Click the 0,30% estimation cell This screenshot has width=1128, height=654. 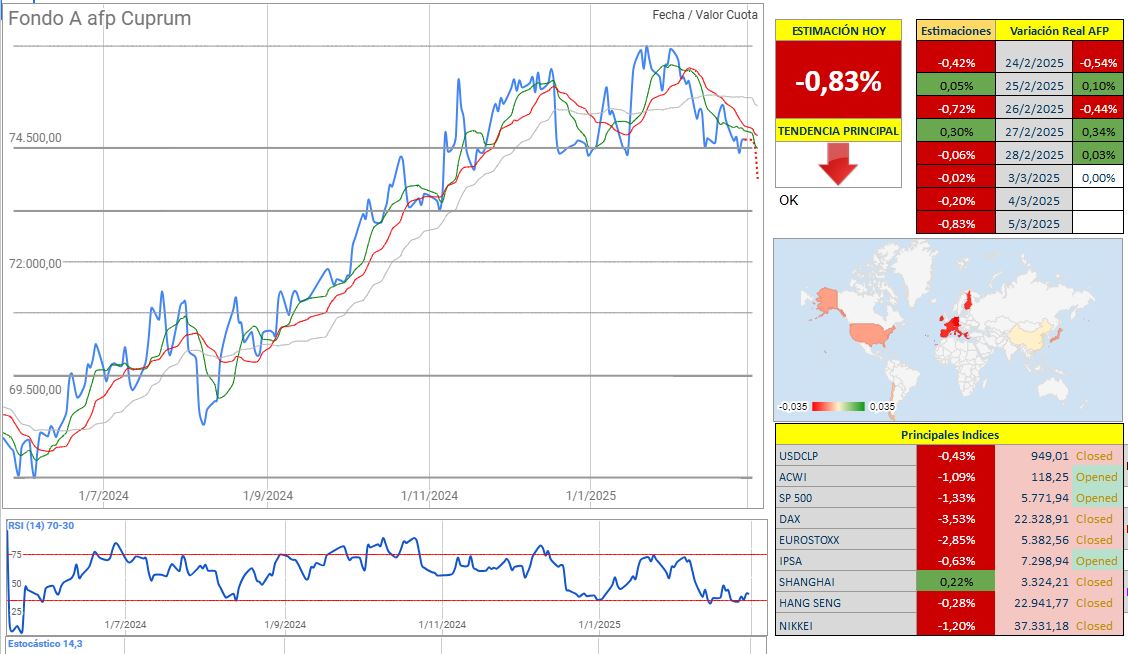pyautogui.click(x=956, y=132)
